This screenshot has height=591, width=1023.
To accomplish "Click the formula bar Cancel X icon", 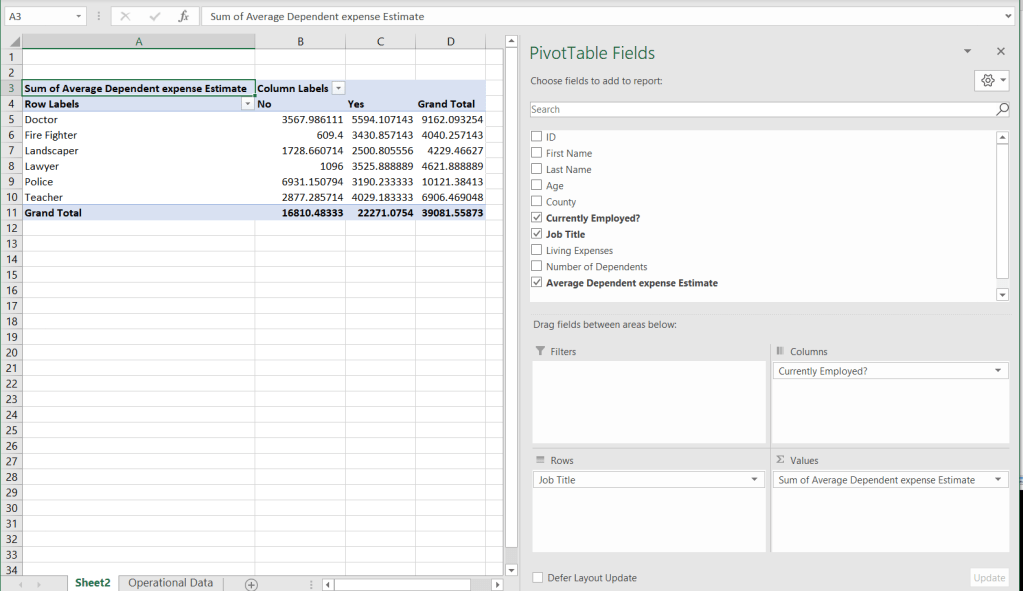I will tap(125, 17).
